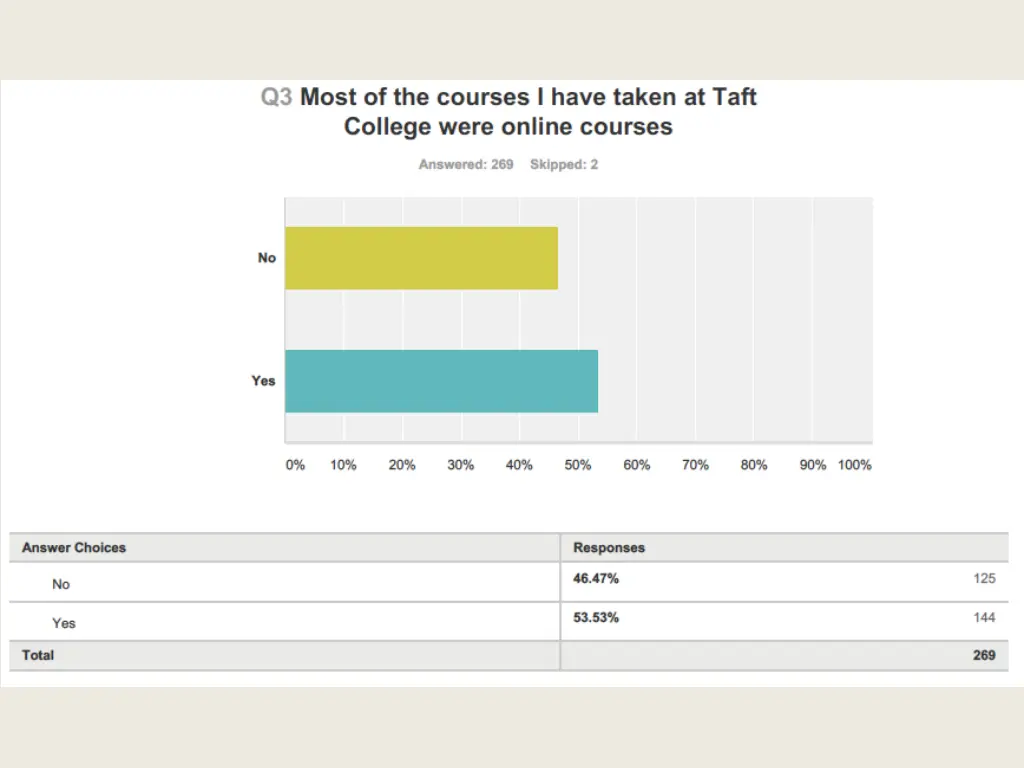Click the yellow No bar
Viewport: 1024px width, 768px height.
point(421,258)
